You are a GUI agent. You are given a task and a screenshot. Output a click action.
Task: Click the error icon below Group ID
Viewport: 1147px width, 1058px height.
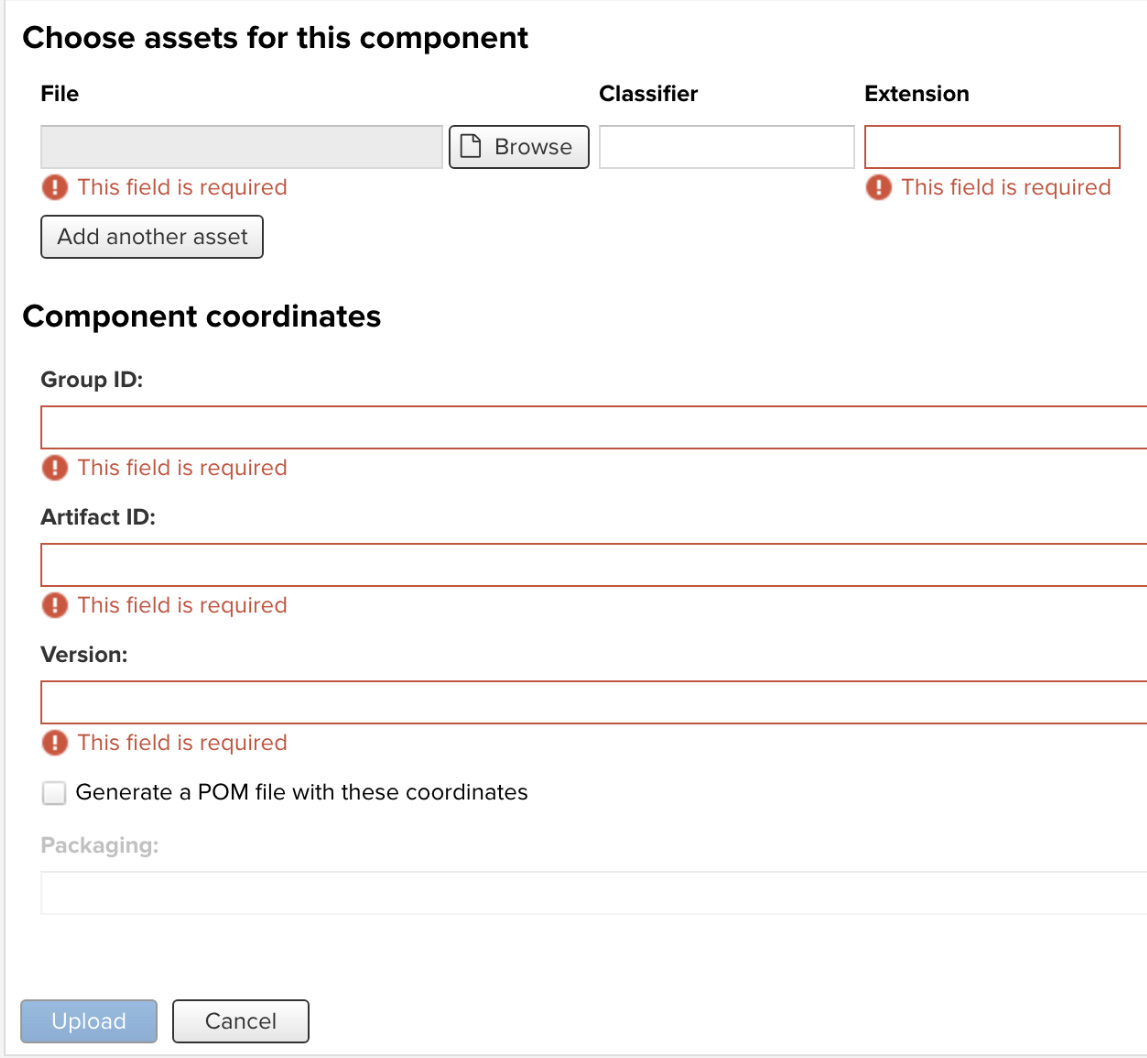[55, 468]
